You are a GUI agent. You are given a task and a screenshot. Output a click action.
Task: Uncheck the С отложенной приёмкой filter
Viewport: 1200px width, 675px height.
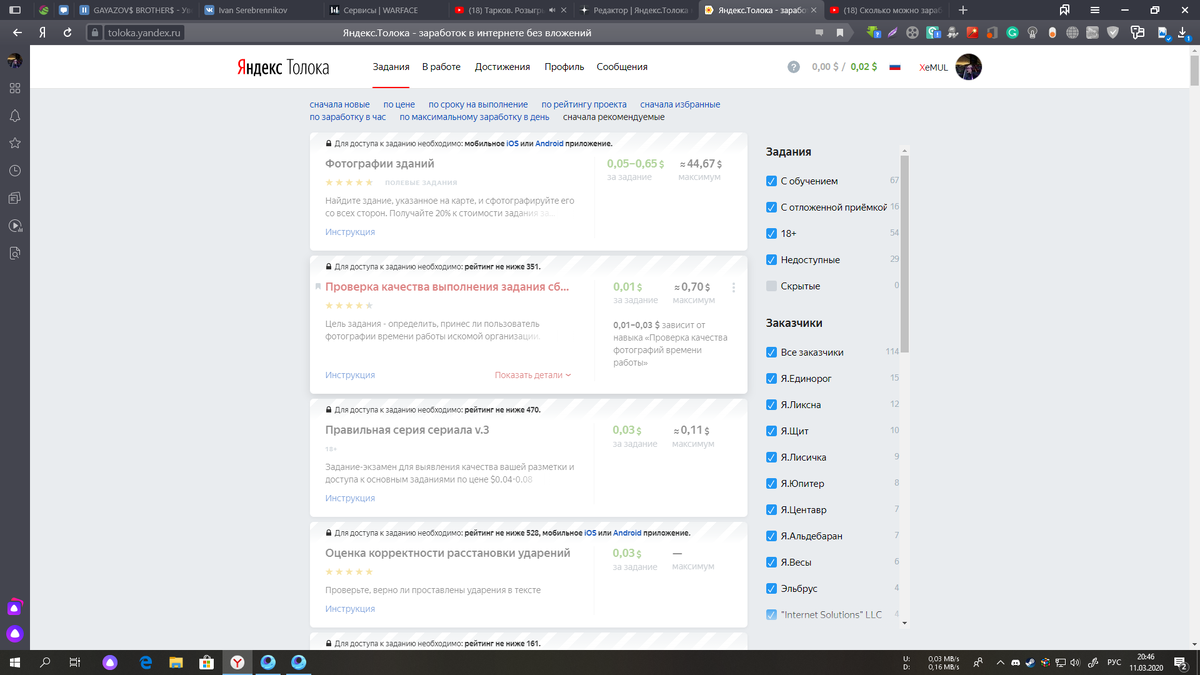click(771, 207)
